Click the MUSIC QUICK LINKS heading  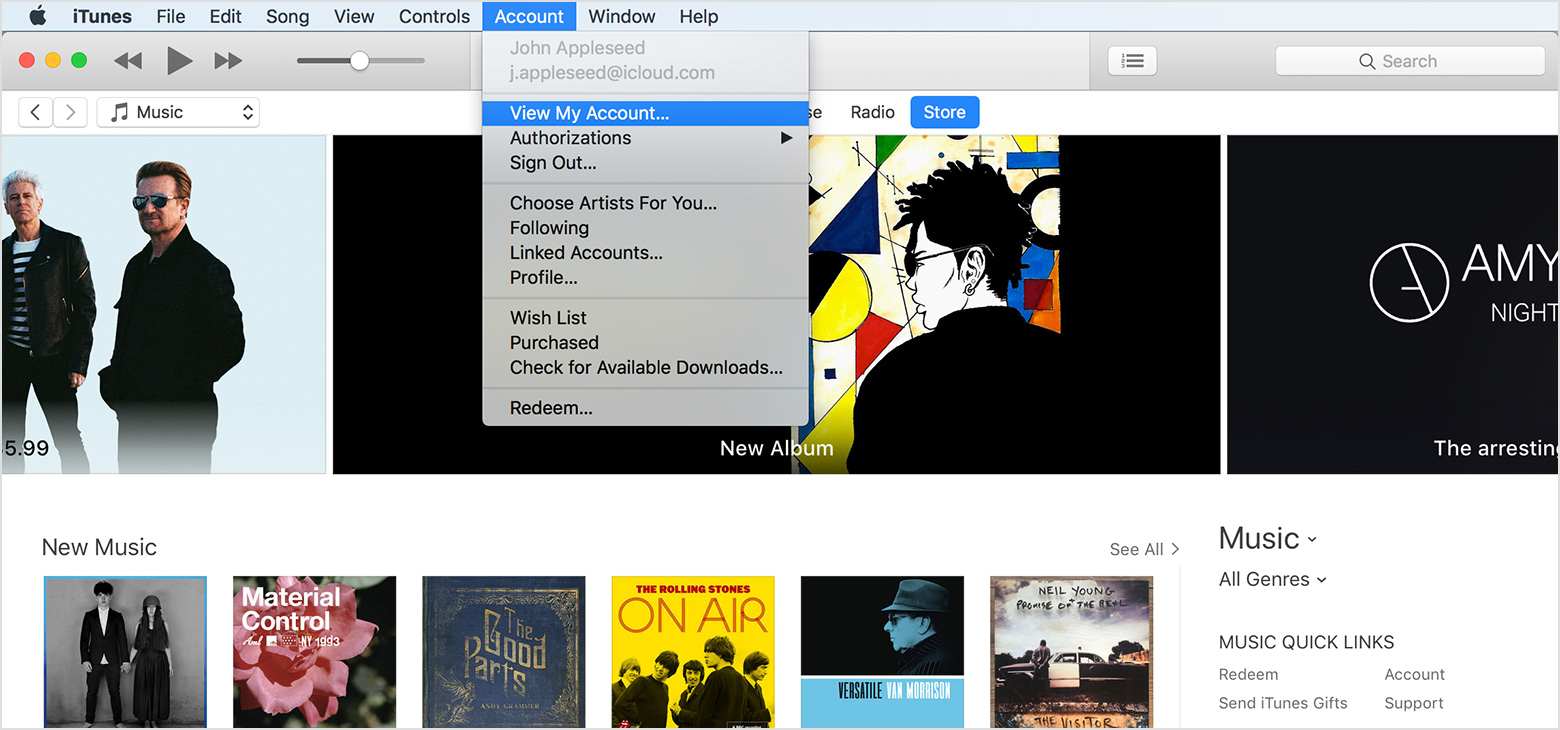click(1306, 642)
